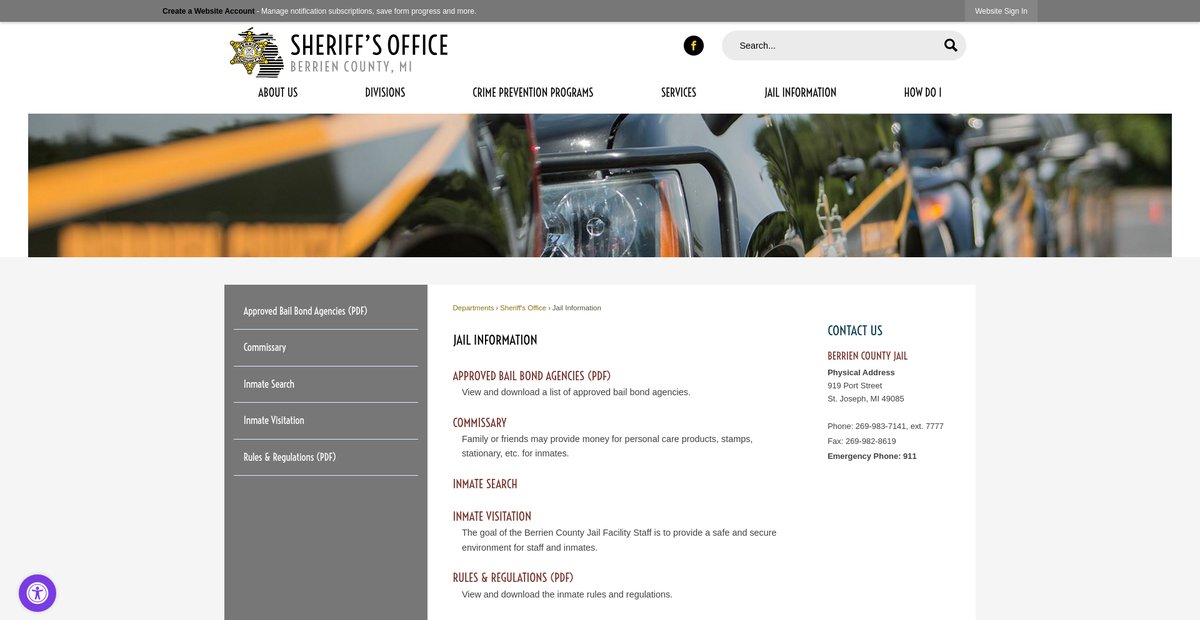1200x620 pixels.
Task: Click the Fax: 269-982-8619 text
Action: 862,441
